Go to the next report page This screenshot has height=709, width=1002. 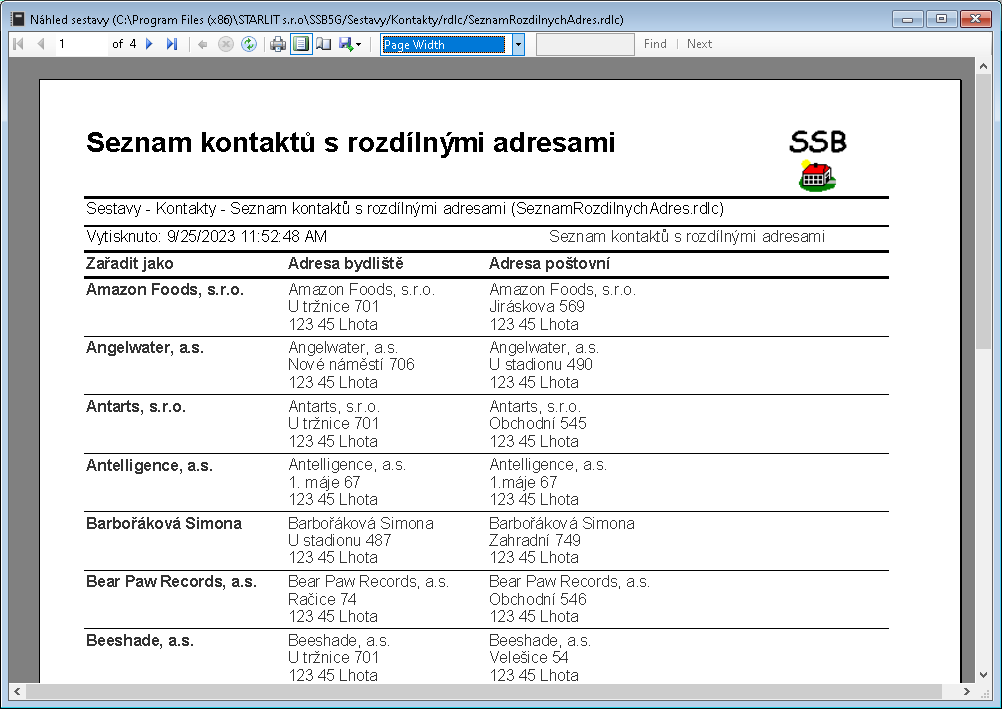pos(150,44)
